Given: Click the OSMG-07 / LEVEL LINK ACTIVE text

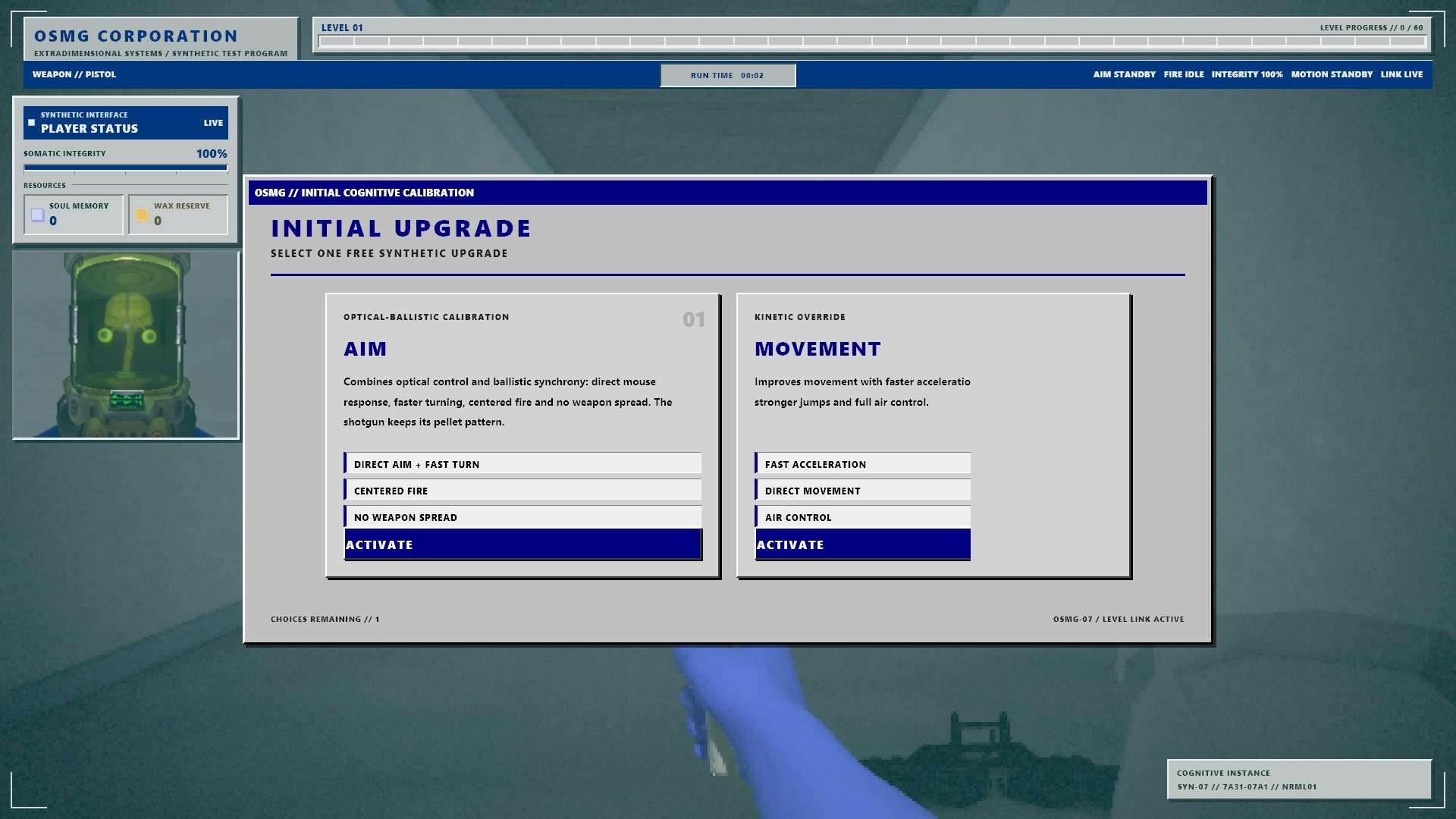Looking at the screenshot, I should (1119, 620).
